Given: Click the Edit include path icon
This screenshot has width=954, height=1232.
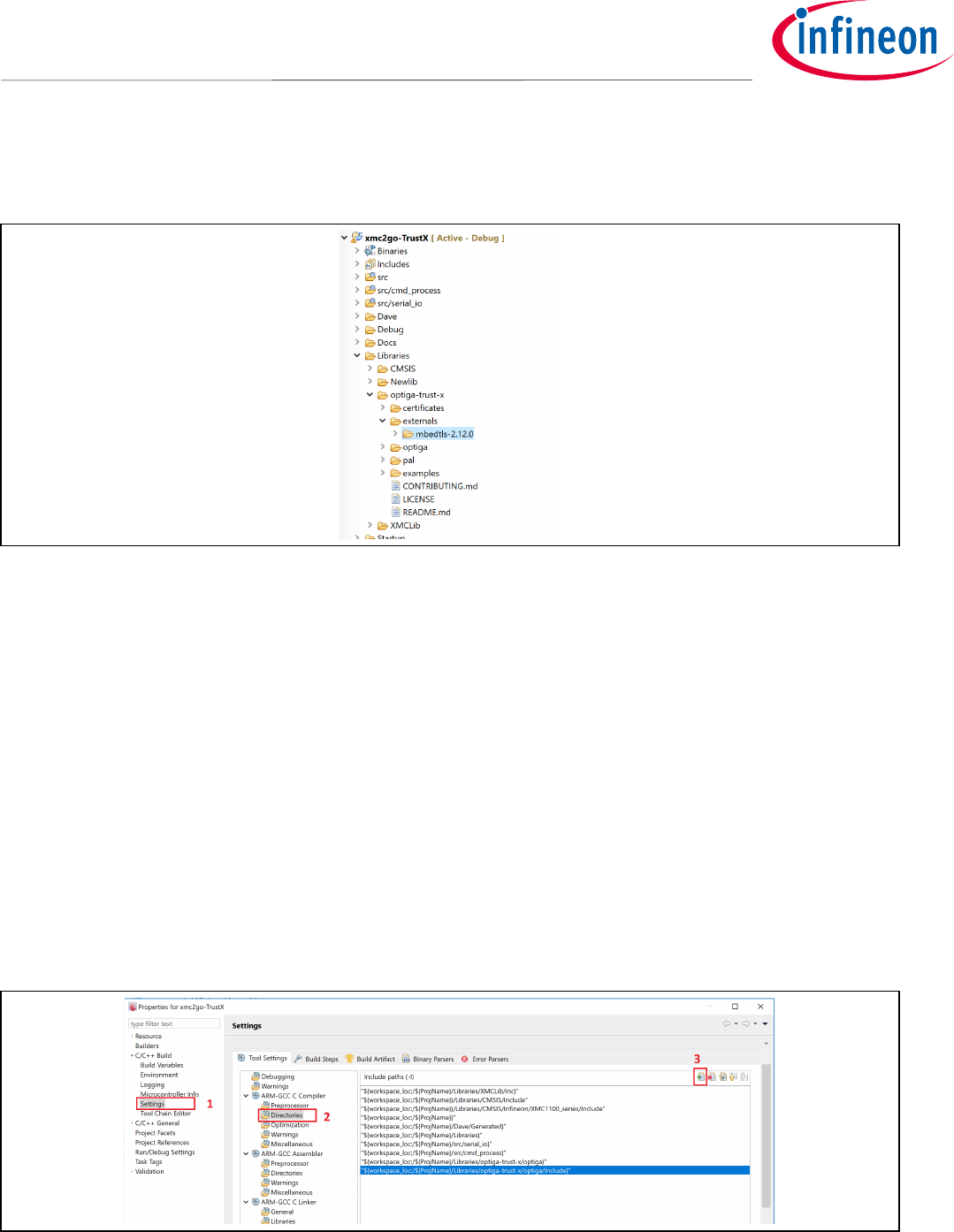Looking at the screenshot, I should (x=722, y=1076).
